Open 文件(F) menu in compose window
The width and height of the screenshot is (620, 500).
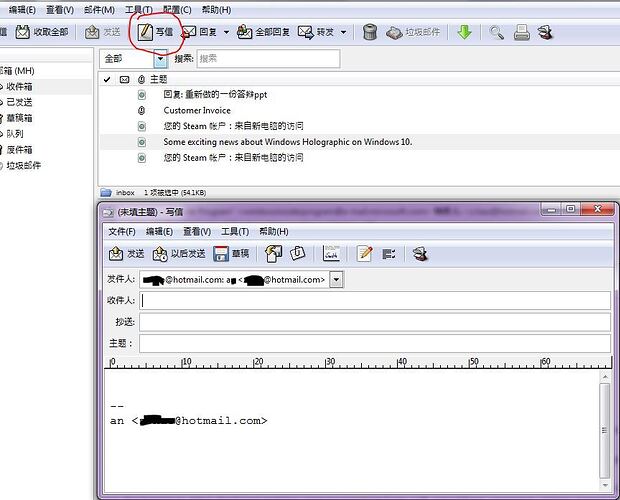[x=122, y=231]
